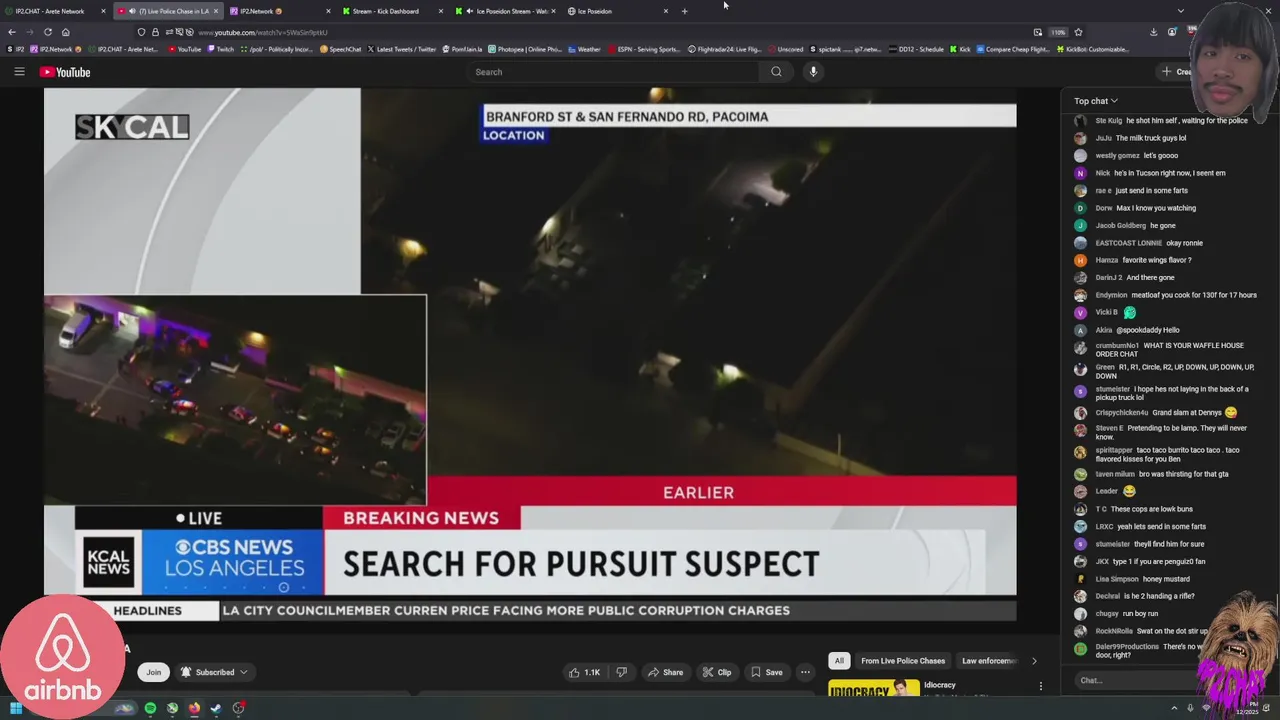The width and height of the screenshot is (1280, 720).
Task: Open Firefox from the taskbar
Action: tap(194, 708)
